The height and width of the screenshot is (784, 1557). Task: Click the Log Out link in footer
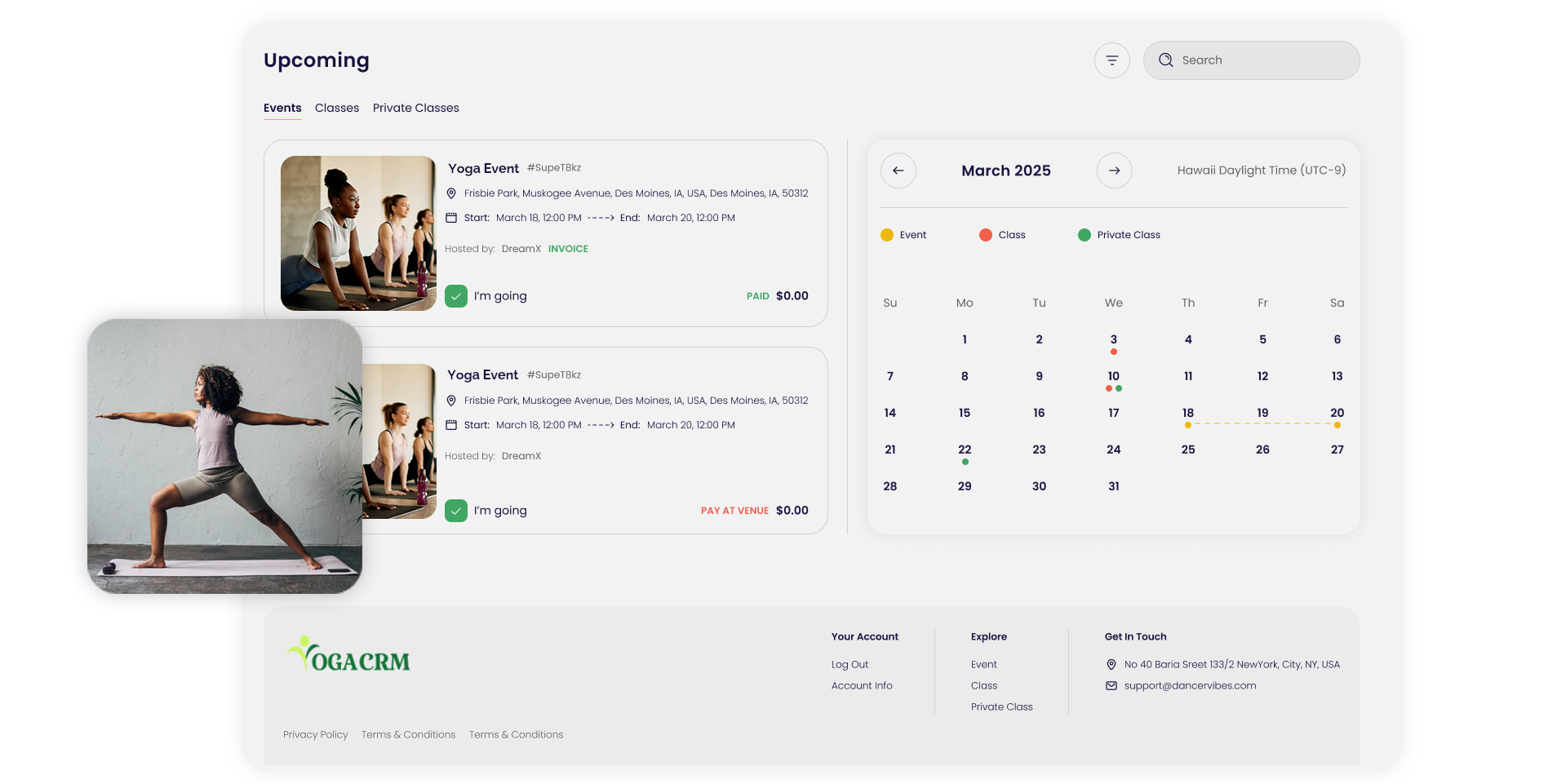click(x=849, y=665)
